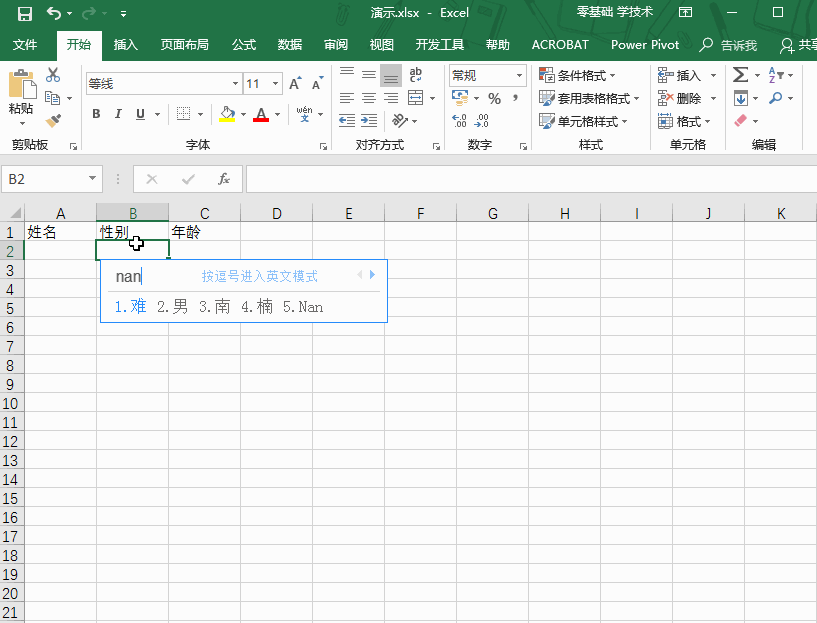
Task: Expand Name Box dropdown arrow
Action: click(x=92, y=178)
